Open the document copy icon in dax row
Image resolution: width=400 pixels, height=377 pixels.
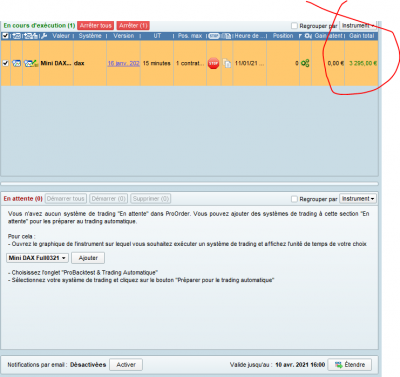point(227,63)
